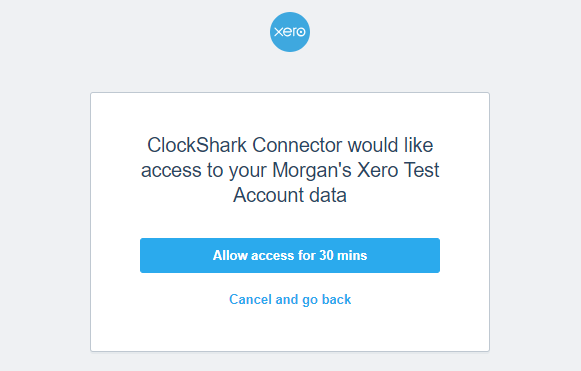Click the 'Account data' heading line

point(290,195)
